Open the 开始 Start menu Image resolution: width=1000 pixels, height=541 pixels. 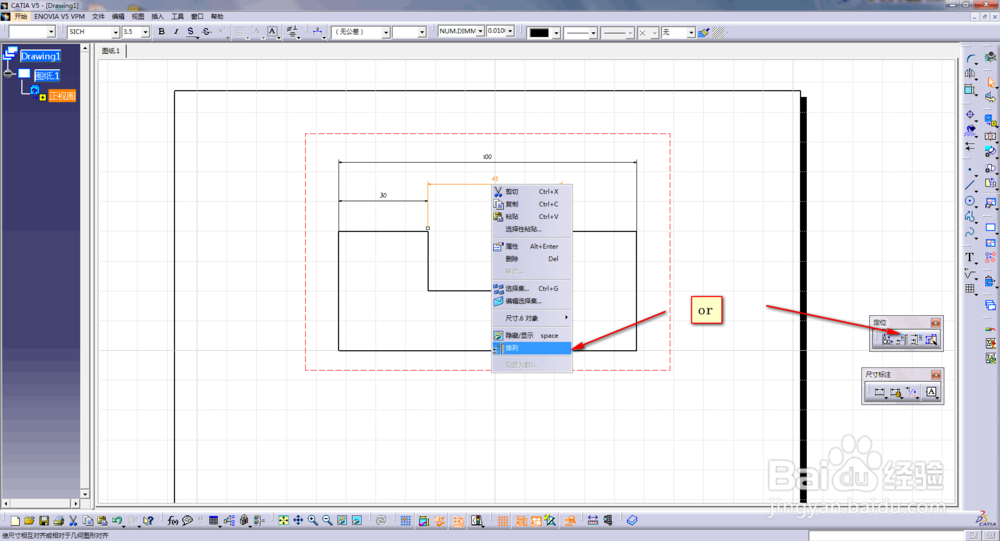coord(21,16)
